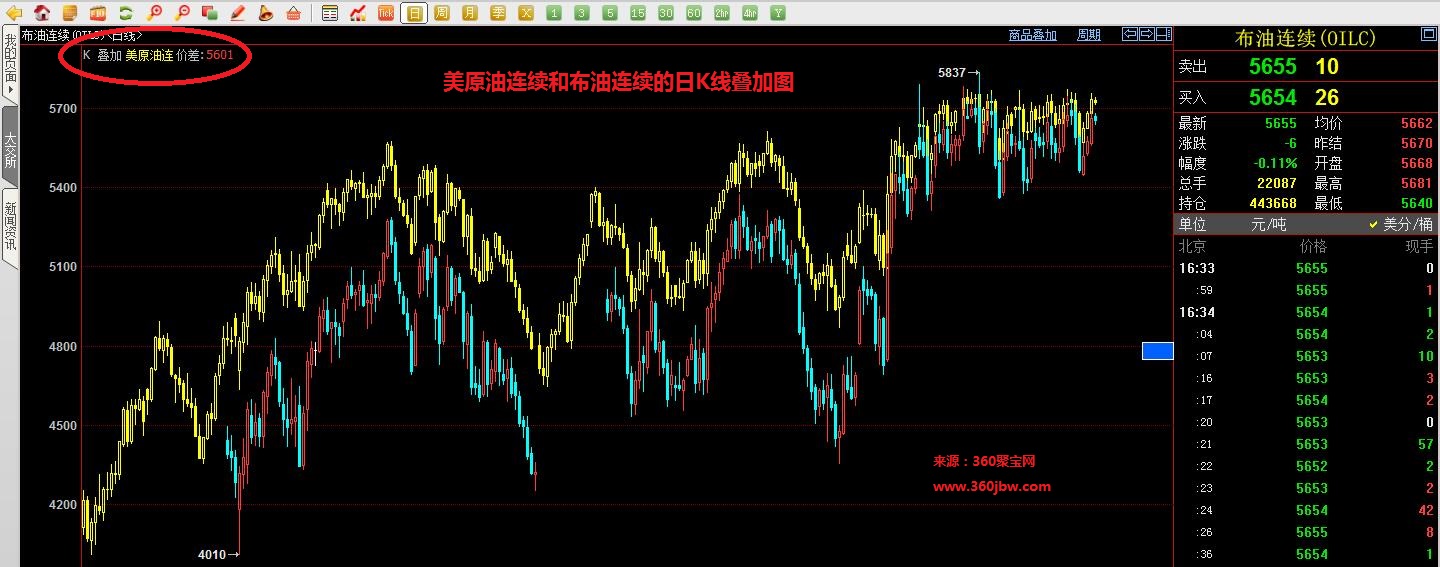
Task: Select the 5-minute period button
Action: point(610,13)
